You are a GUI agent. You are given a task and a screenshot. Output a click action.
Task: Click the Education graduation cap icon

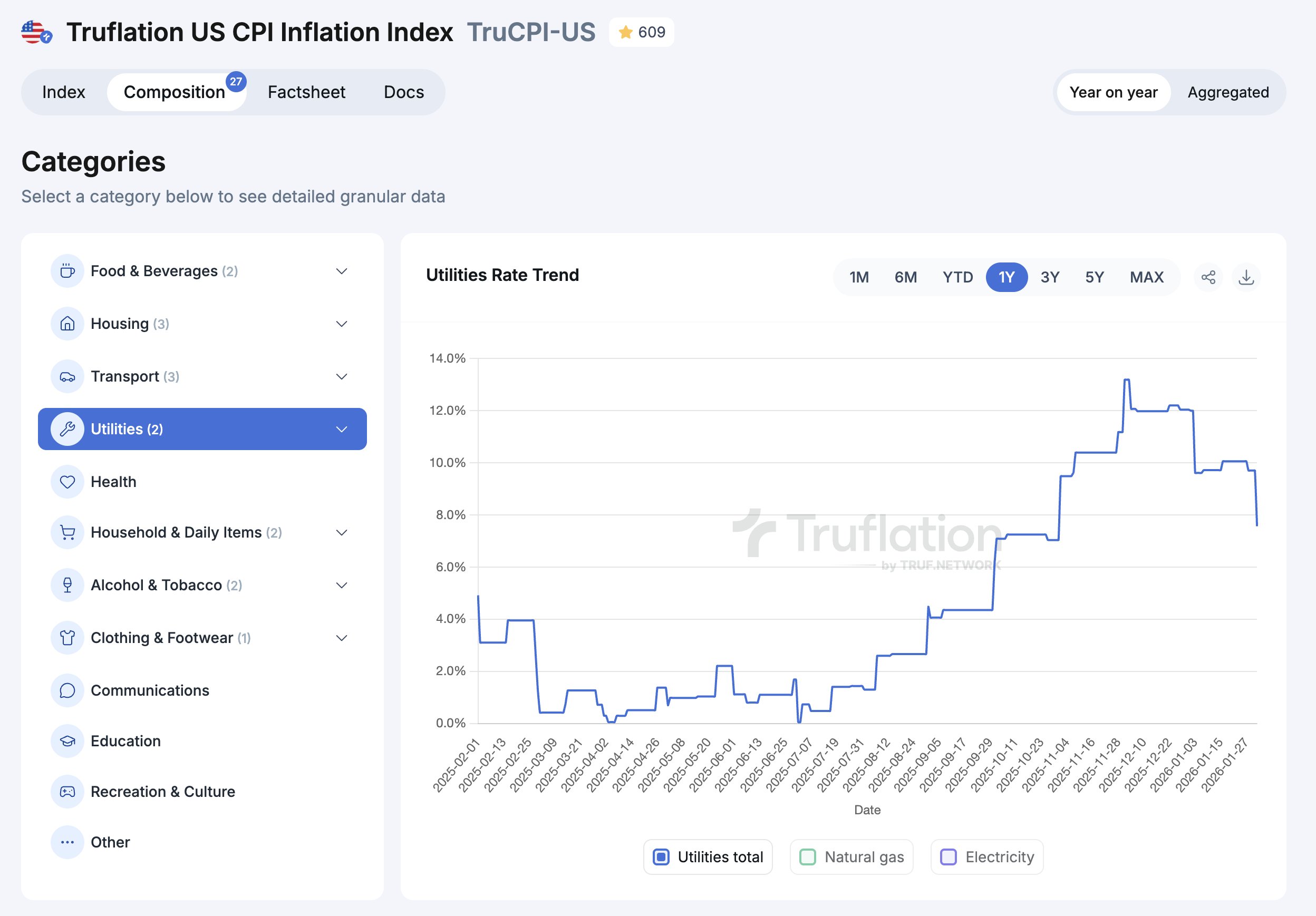click(67, 740)
